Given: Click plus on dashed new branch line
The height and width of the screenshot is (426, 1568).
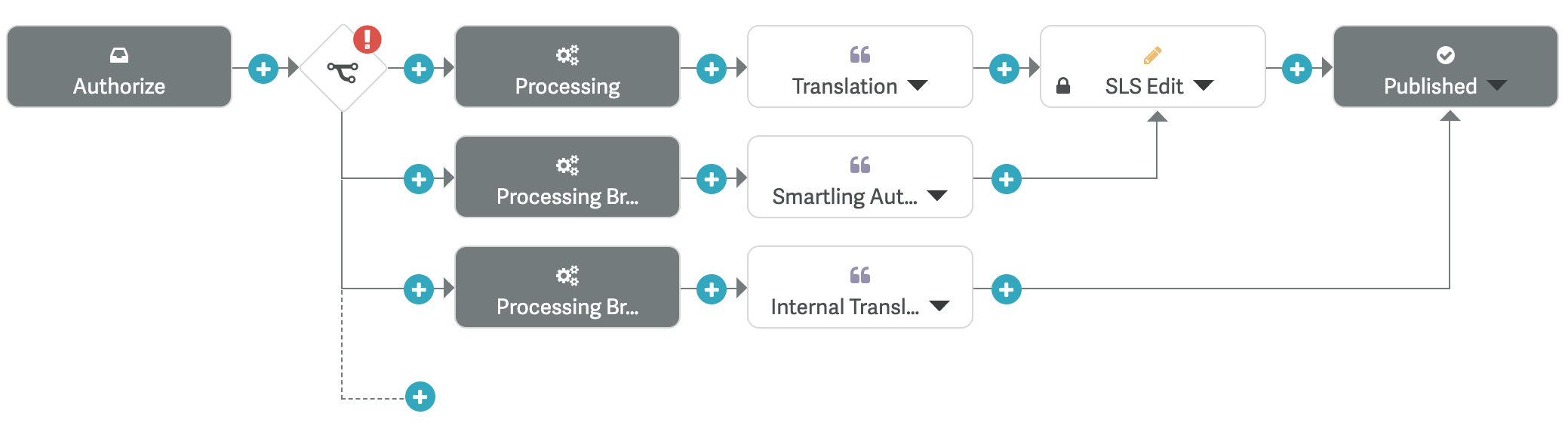Looking at the screenshot, I should 420,397.
